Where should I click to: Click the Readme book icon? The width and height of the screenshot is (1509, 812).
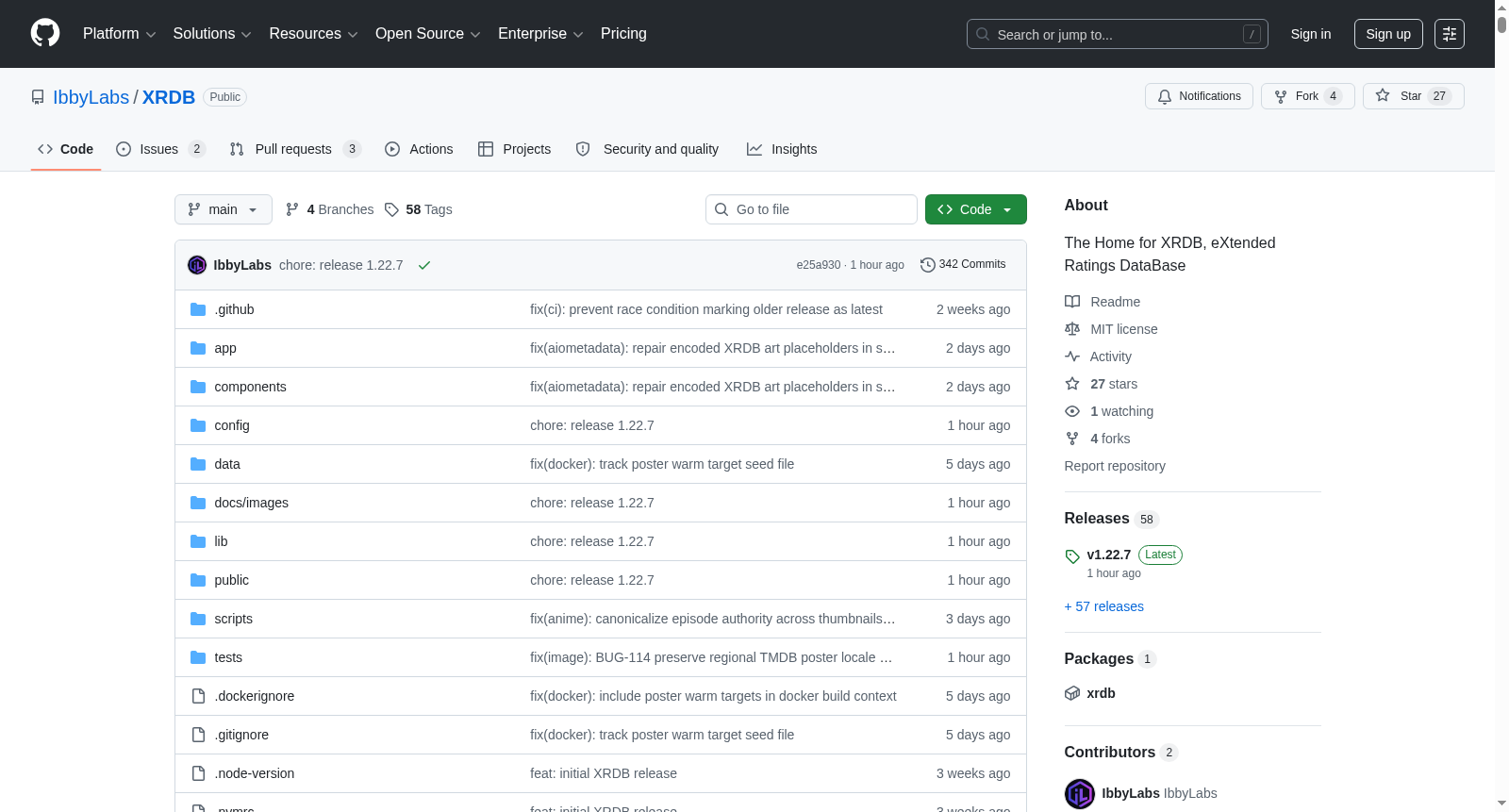(1072, 302)
